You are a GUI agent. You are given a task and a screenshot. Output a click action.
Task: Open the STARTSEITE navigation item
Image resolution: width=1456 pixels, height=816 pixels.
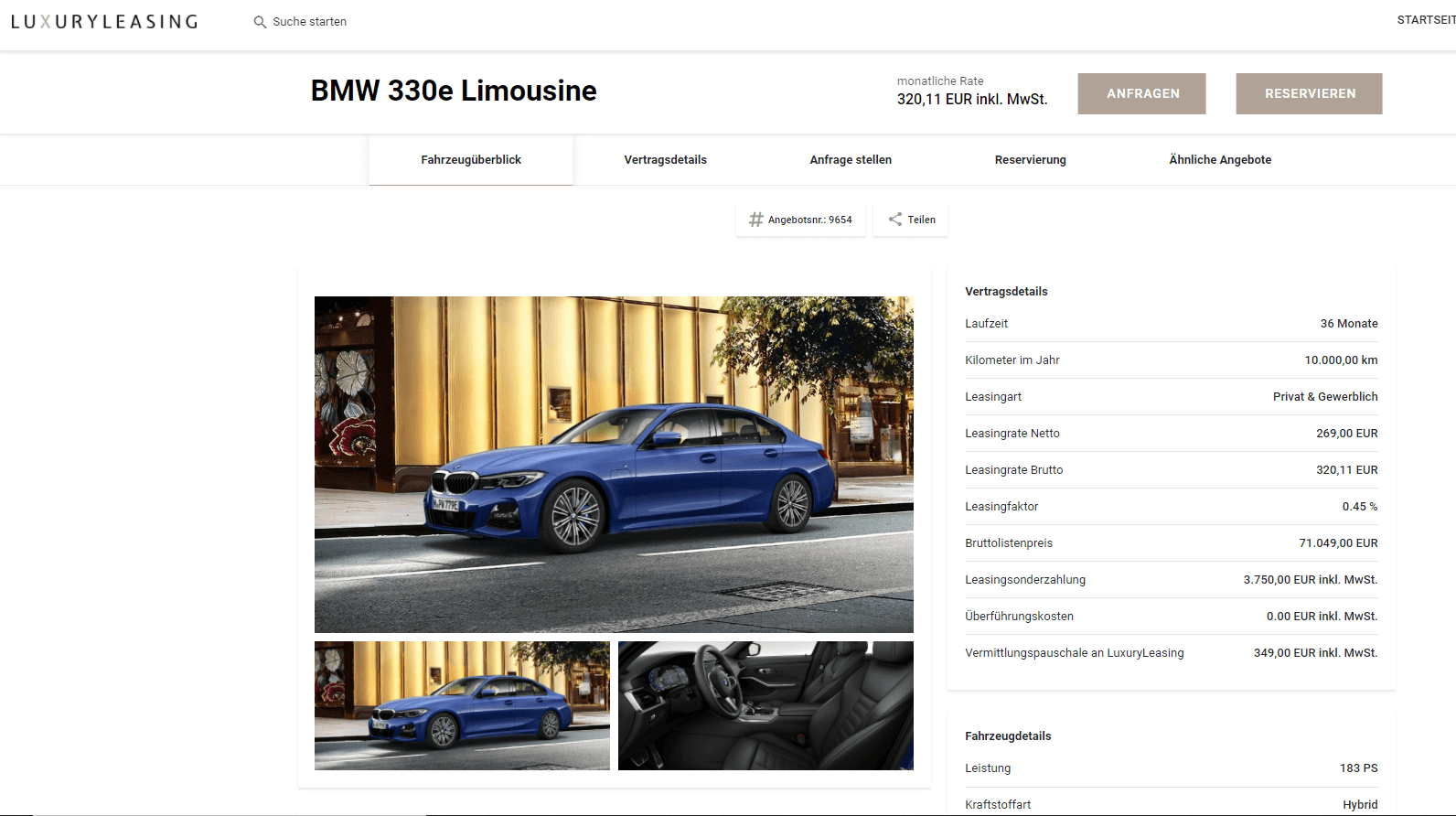pyautogui.click(x=1426, y=20)
